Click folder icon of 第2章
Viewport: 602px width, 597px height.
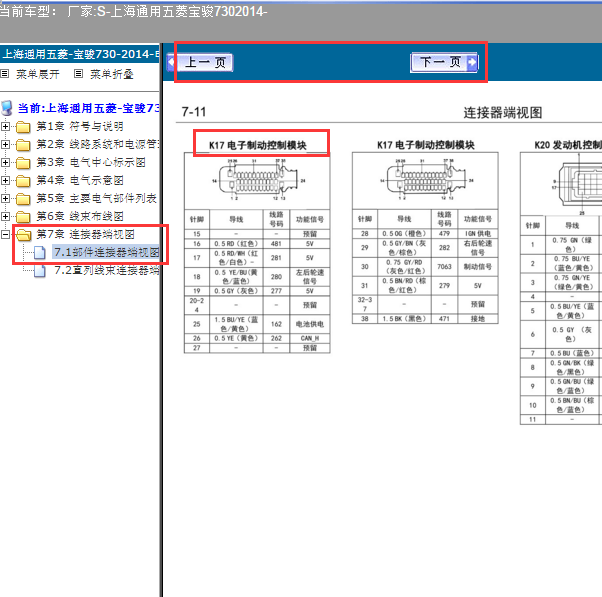(x=23, y=145)
